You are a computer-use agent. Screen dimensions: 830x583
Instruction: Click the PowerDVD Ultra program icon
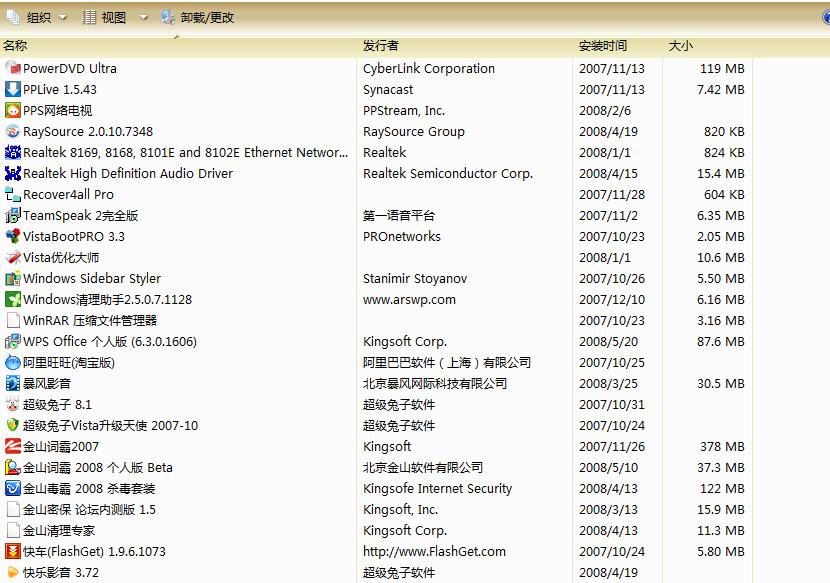click(13, 68)
